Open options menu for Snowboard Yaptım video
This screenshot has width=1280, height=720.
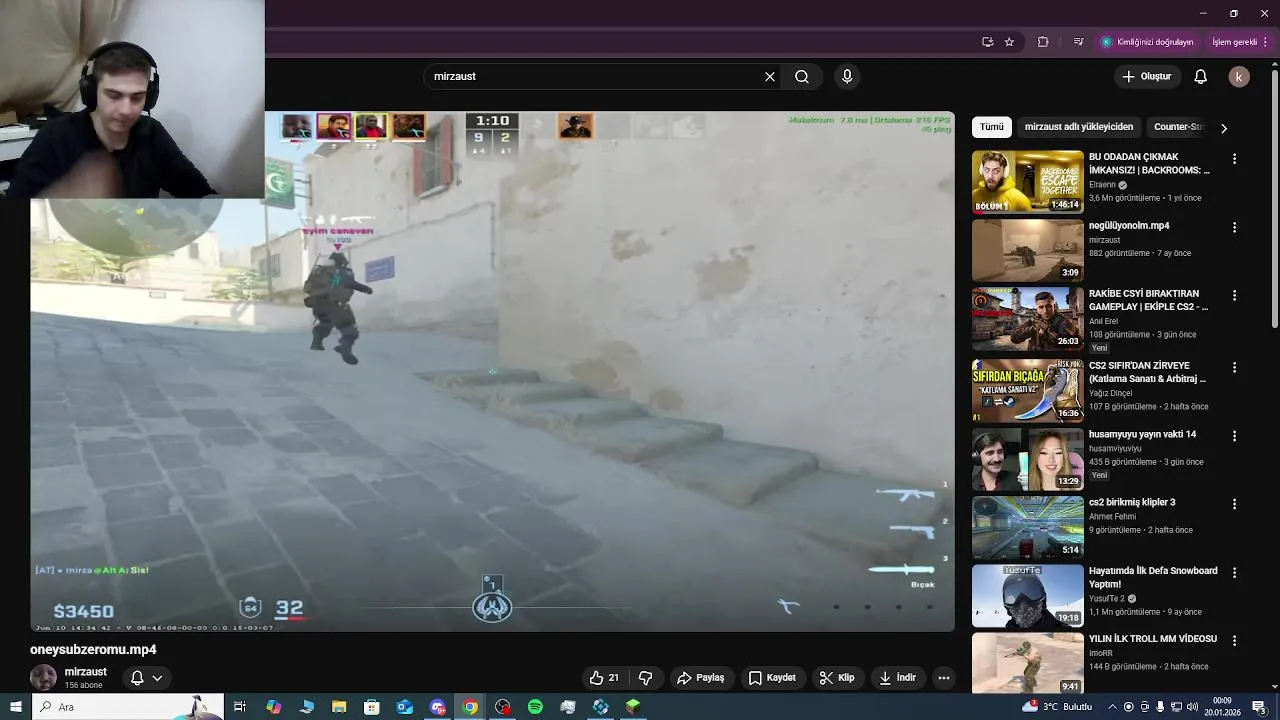tap(1234, 572)
